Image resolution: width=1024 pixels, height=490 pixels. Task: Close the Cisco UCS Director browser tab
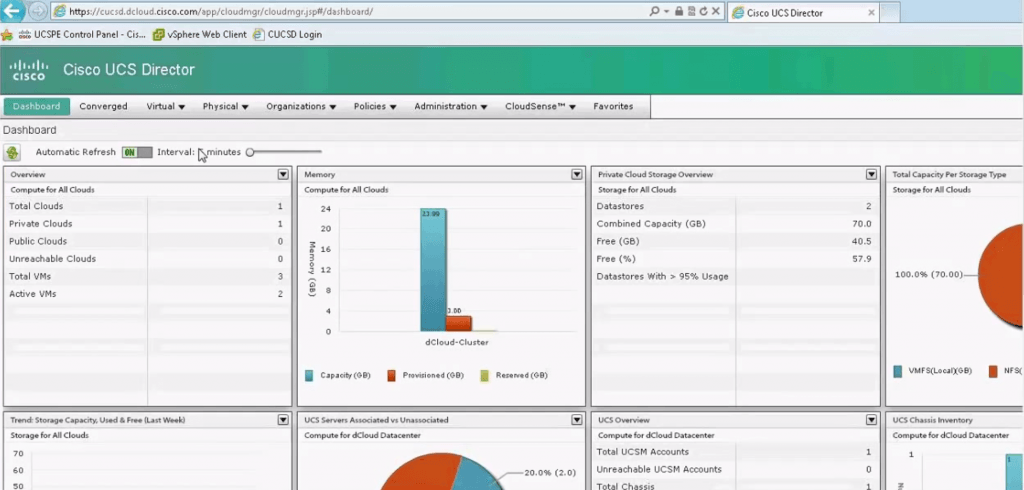tap(871, 12)
